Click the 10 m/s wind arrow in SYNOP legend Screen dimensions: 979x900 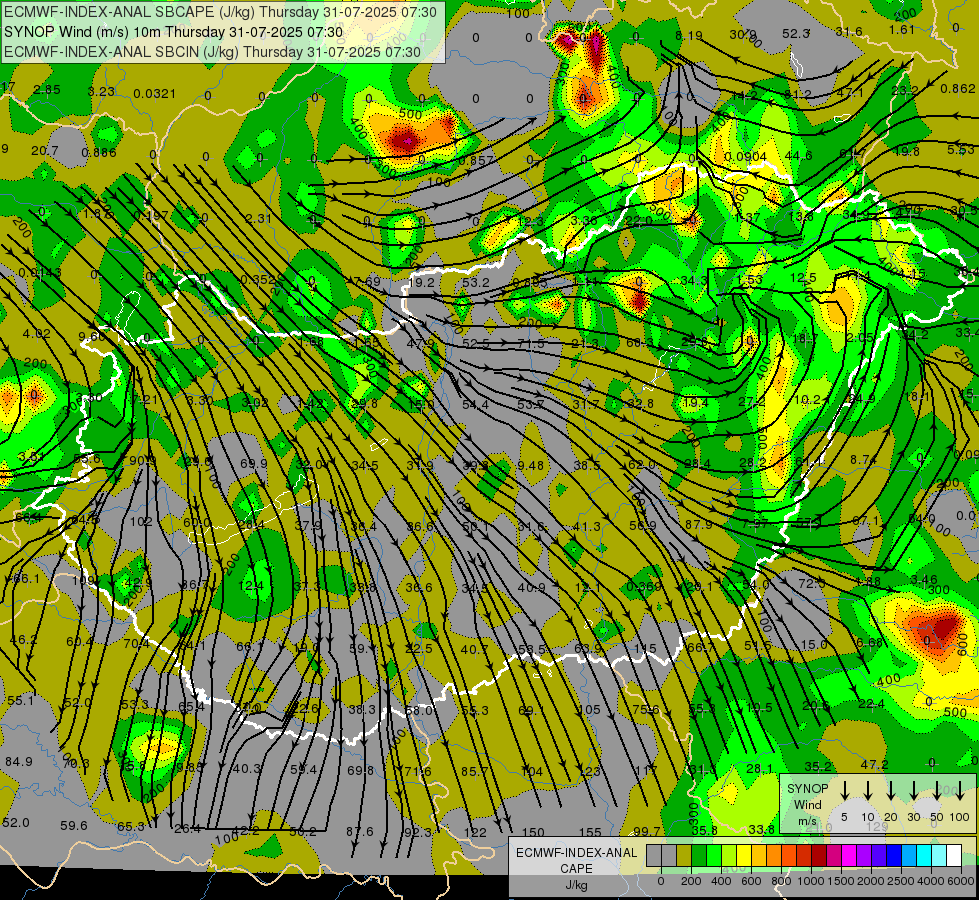coord(867,791)
